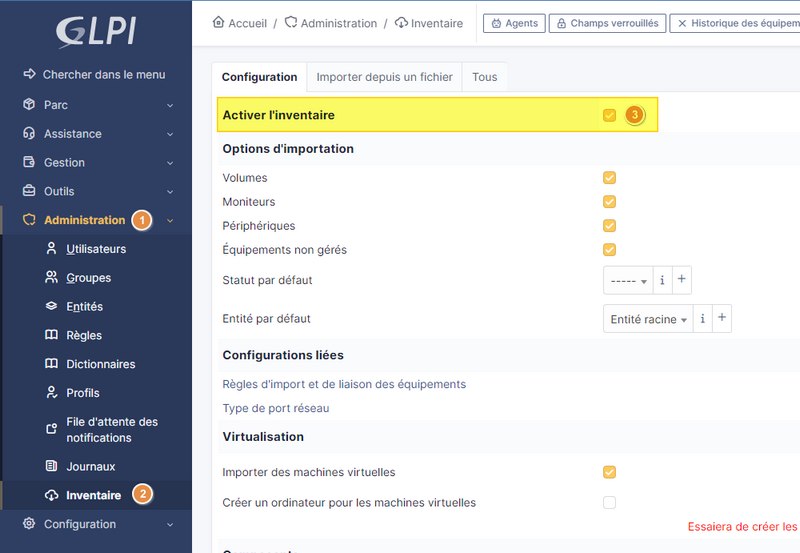Click the Outils briefcase icon
800x553 pixels.
(x=29, y=190)
